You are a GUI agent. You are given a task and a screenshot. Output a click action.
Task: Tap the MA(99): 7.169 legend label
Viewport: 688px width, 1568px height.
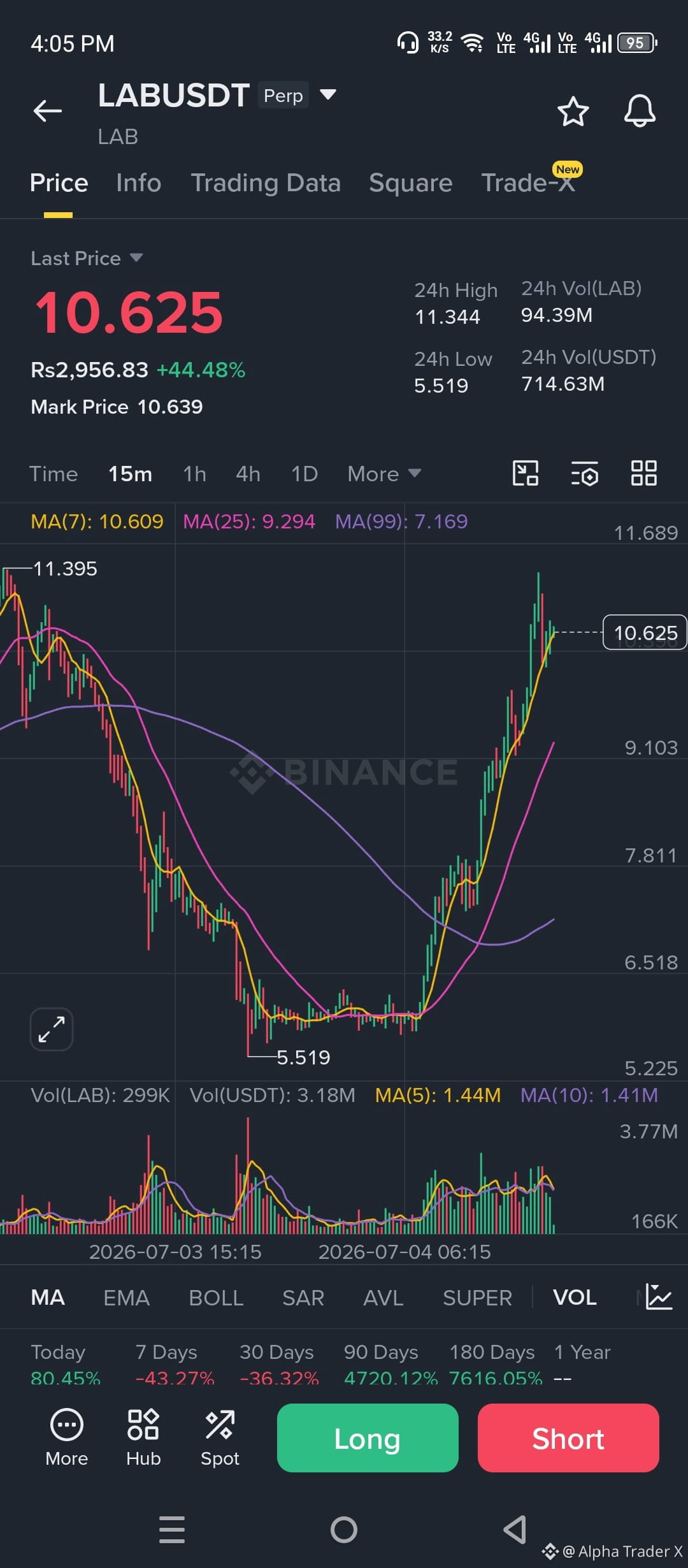pyautogui.click(x=401, y=521)
